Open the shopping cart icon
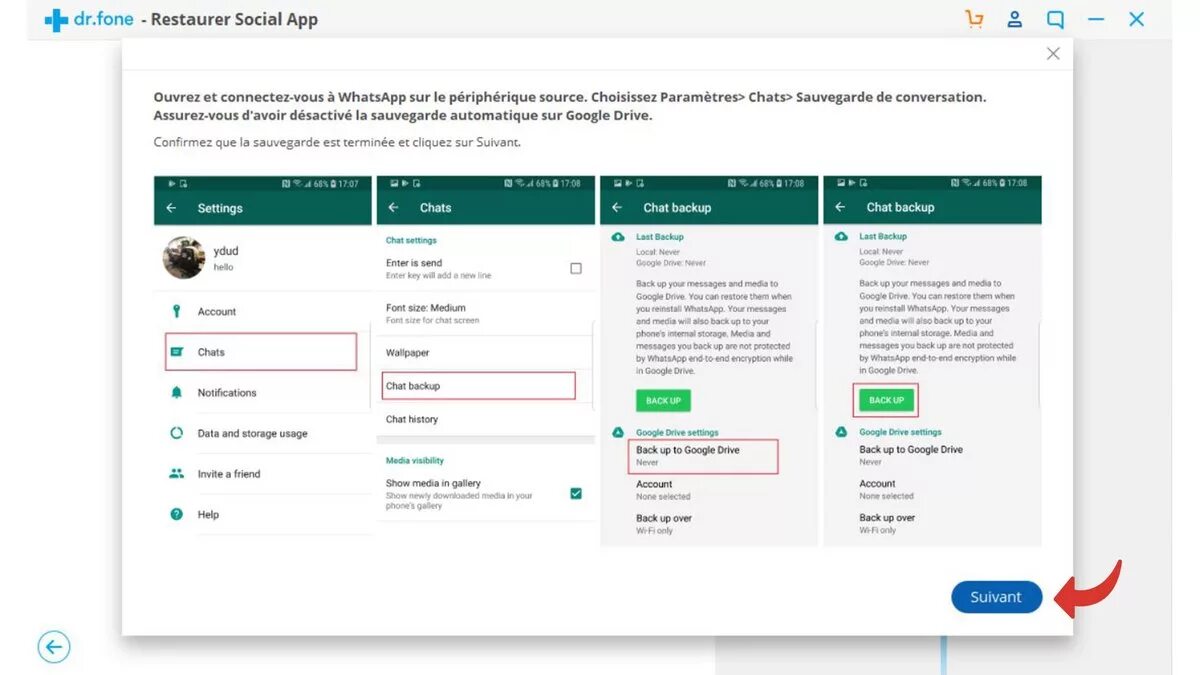Image resolution: width=1200 pixels, height=675 pixels. 974,19
